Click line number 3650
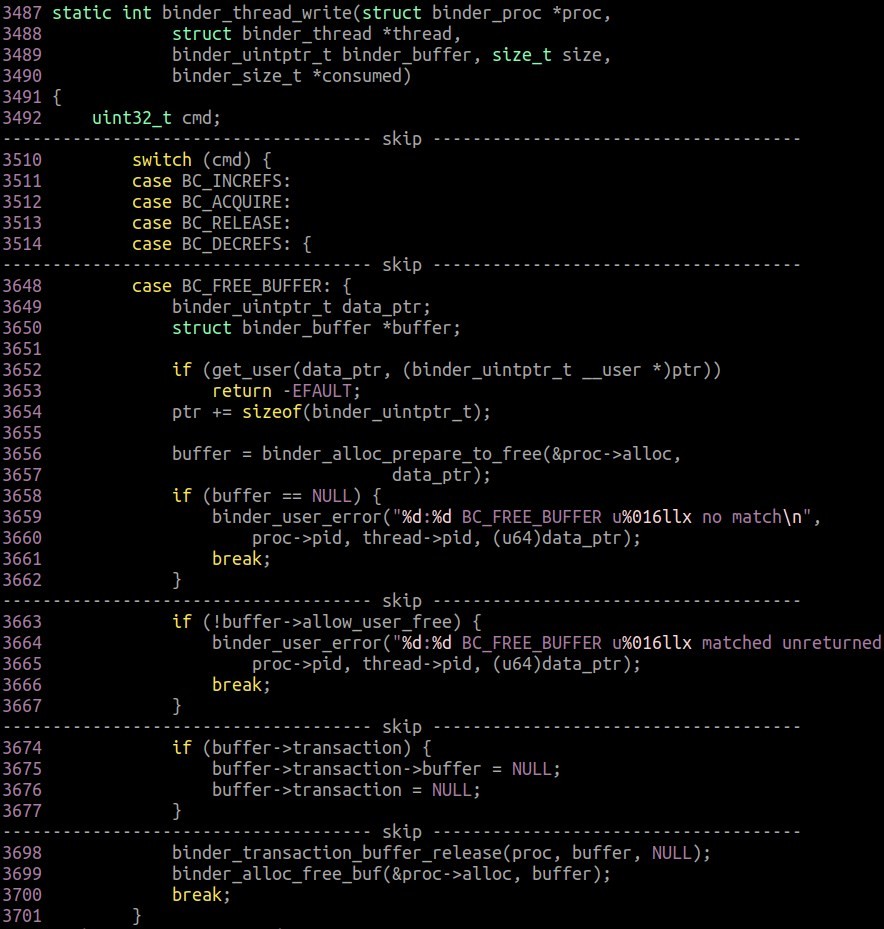 22,328
